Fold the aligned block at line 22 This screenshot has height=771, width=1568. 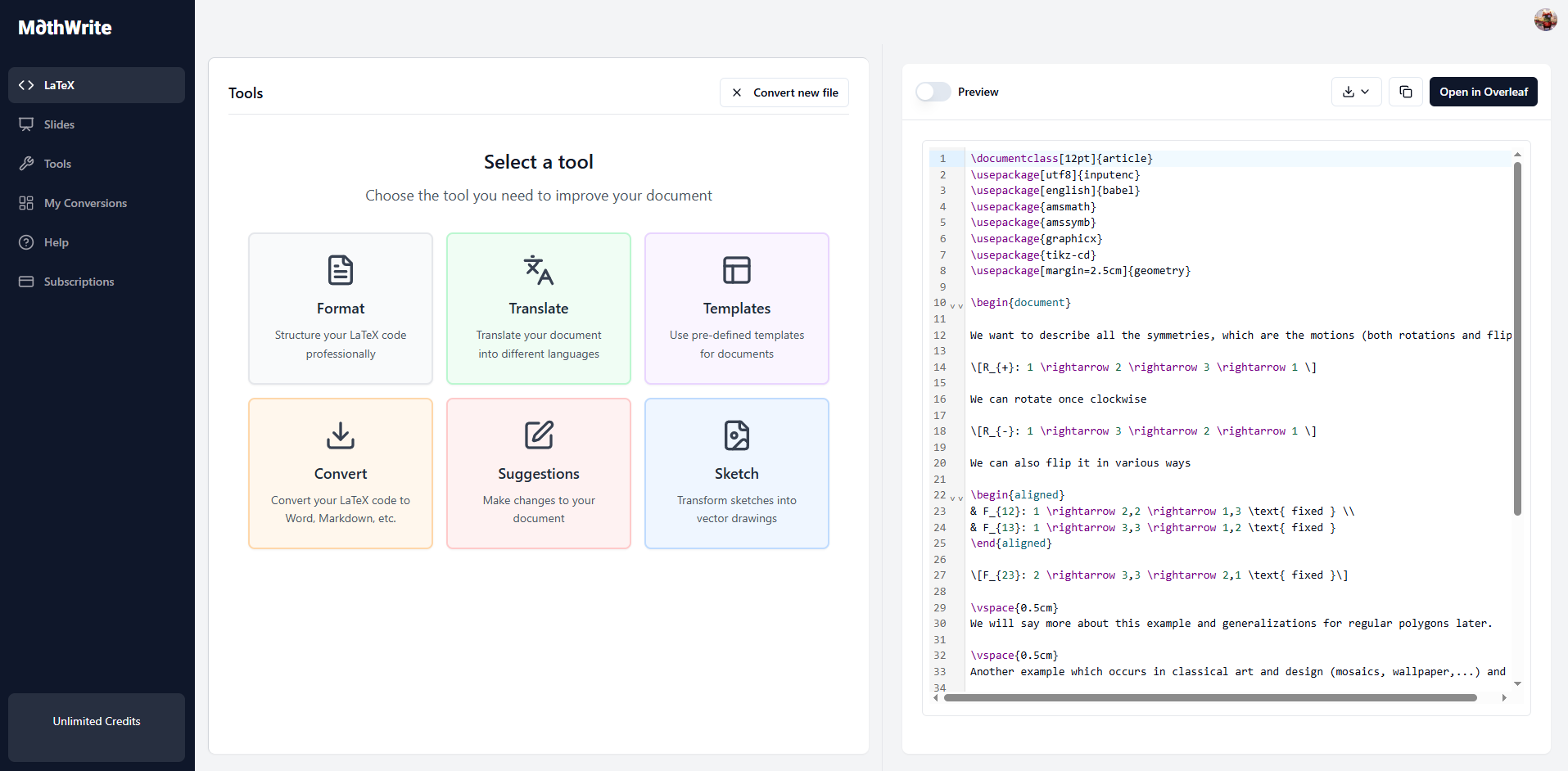point(956,497)
